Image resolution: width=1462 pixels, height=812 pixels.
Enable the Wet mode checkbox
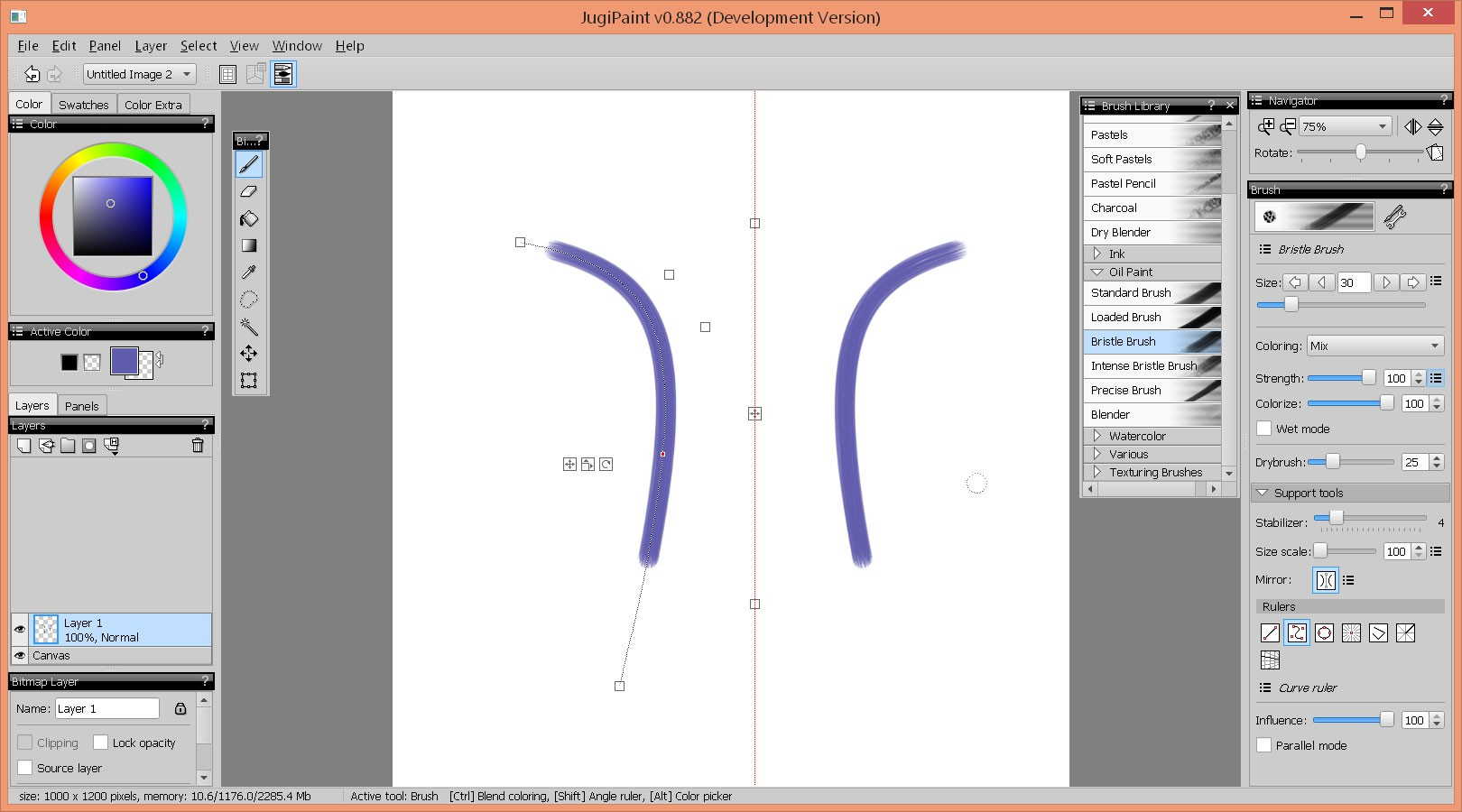pos(1264,429)
